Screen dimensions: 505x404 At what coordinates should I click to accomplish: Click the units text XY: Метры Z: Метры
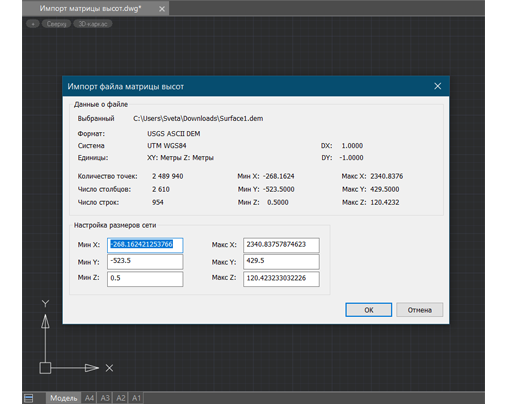[180, 158]
